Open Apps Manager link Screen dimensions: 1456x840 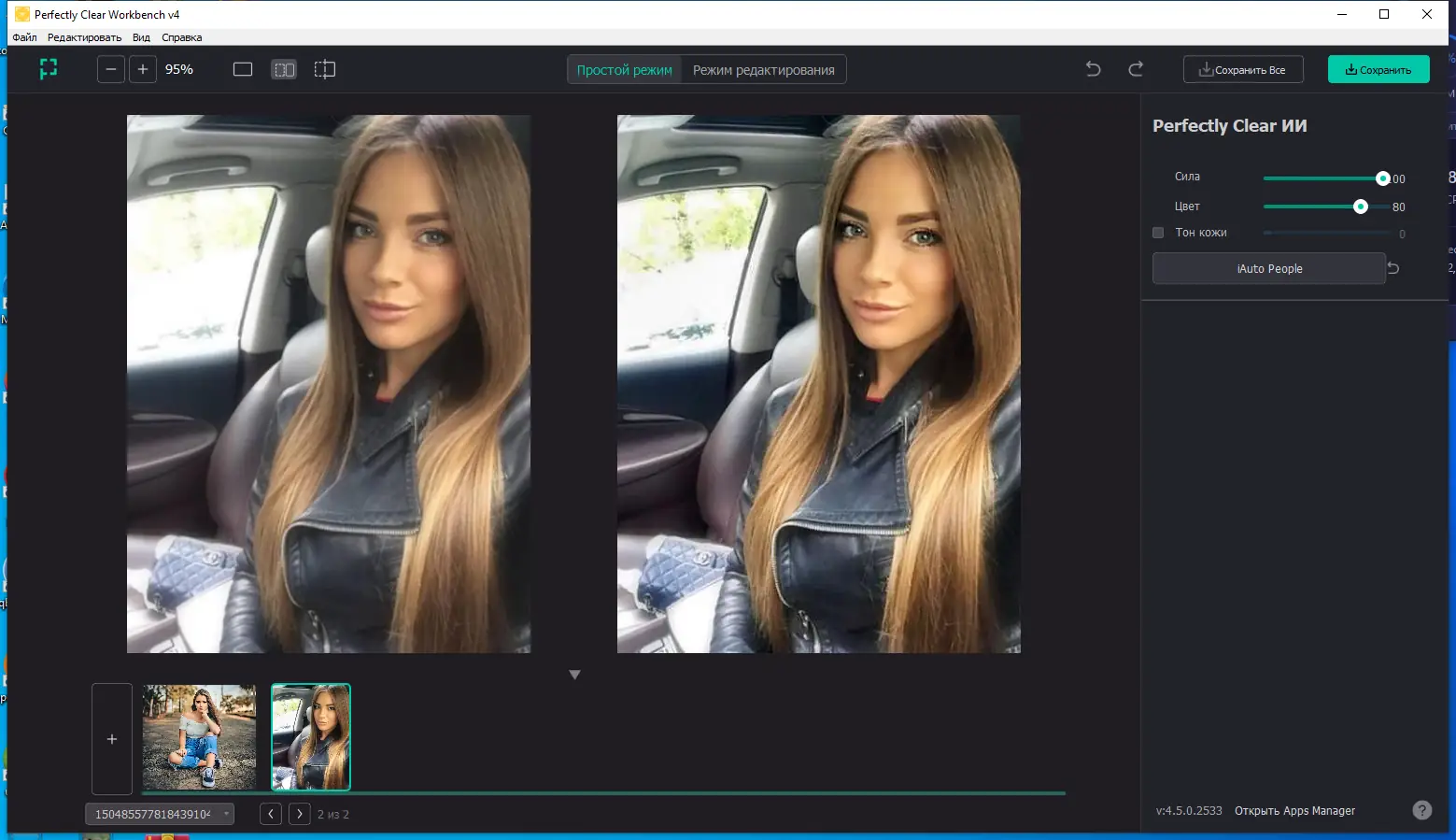click(x=1294, y=811)
